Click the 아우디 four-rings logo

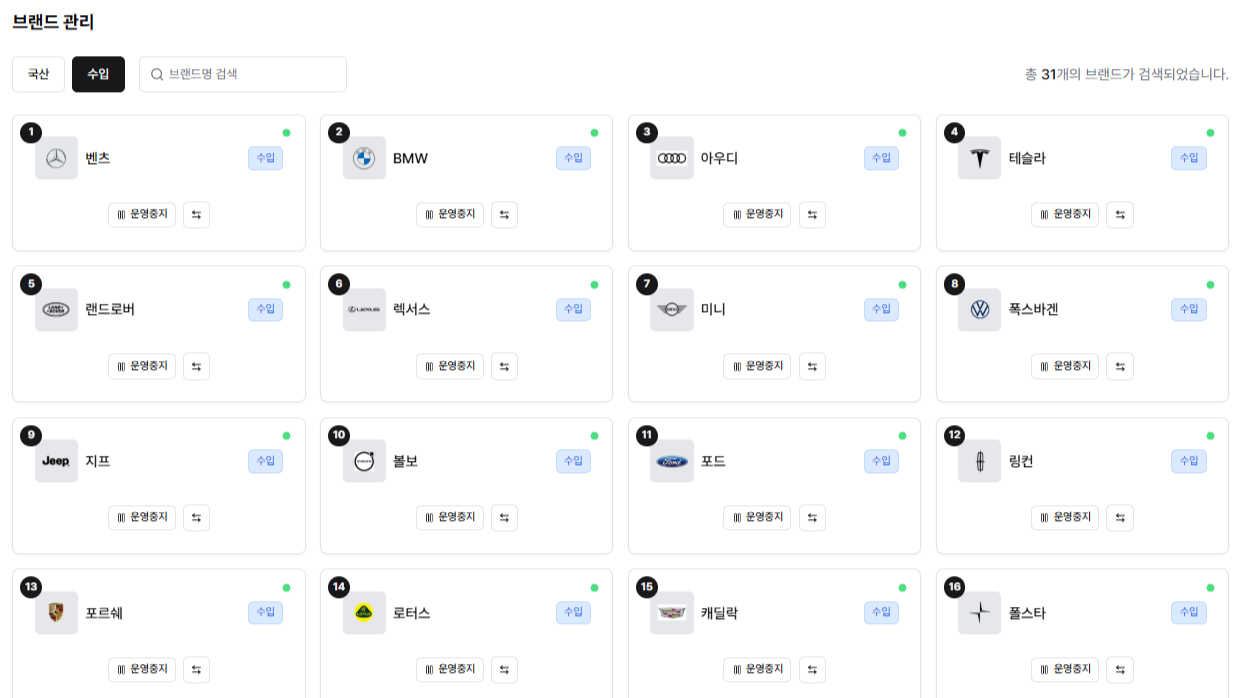pos(671,158)
